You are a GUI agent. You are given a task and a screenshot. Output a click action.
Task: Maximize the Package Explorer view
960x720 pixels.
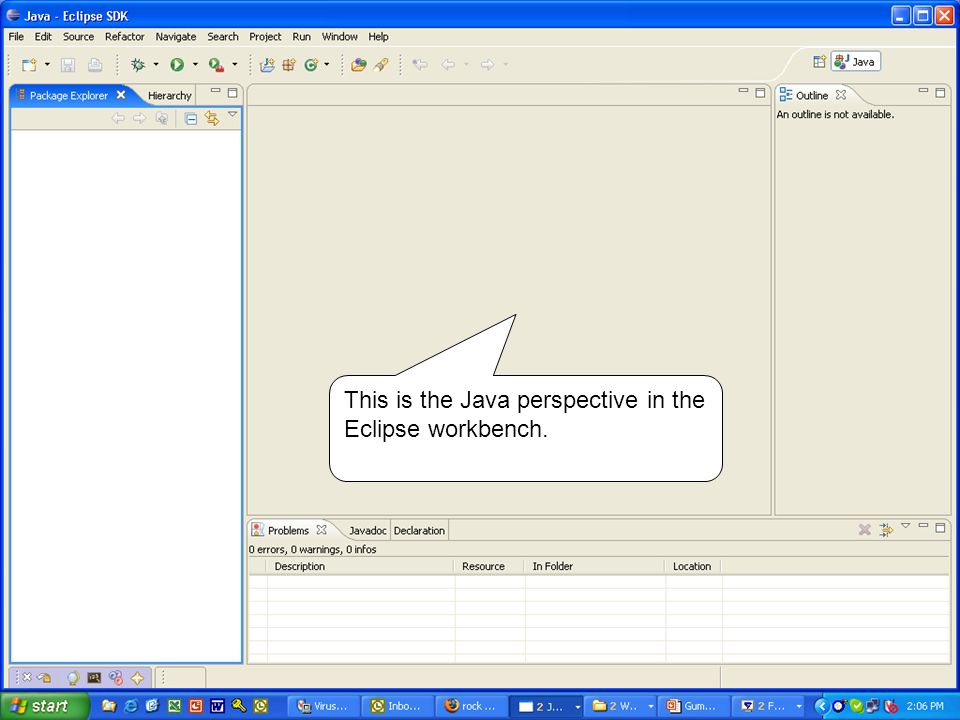[232, 92]
